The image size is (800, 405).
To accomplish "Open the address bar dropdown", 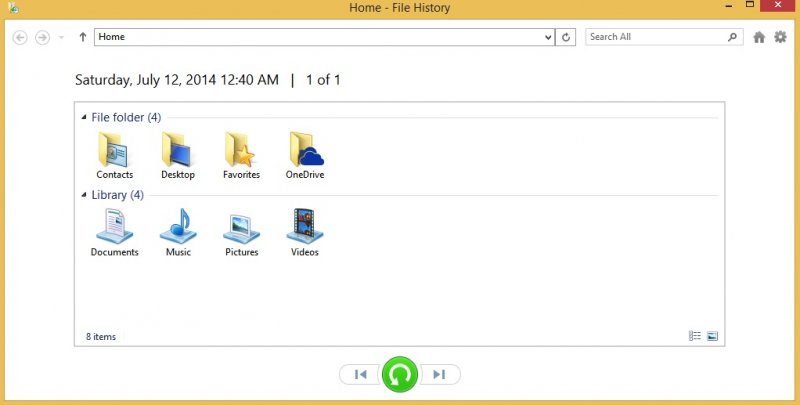I will click(x=548, y=37).
